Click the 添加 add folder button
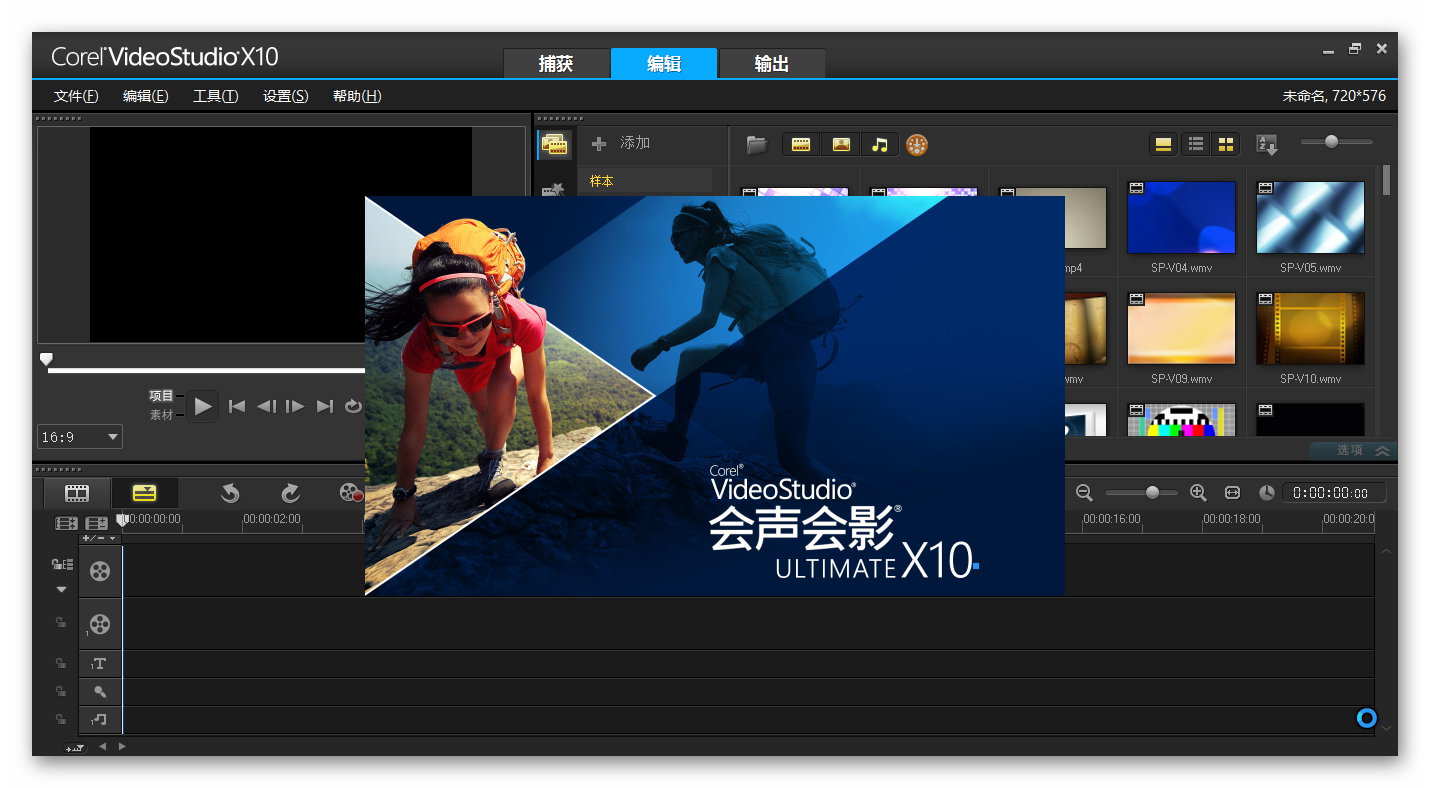1430x788 pixels. (x=622, y=143)
